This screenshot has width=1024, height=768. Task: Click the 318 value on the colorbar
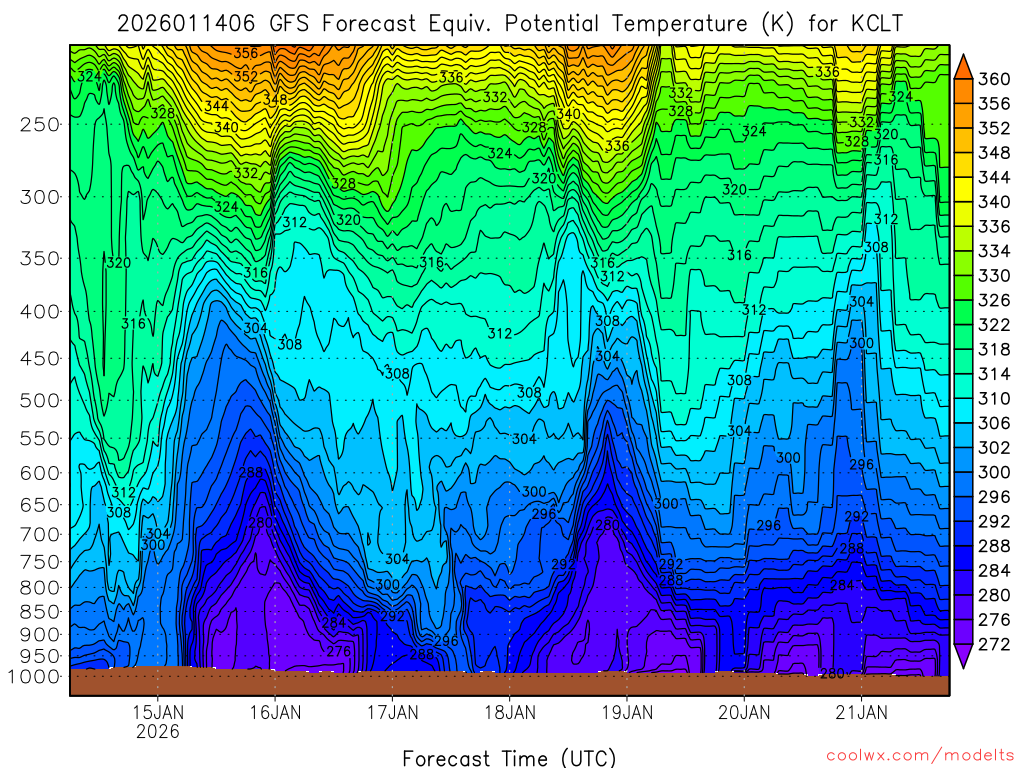pos(994,349)
